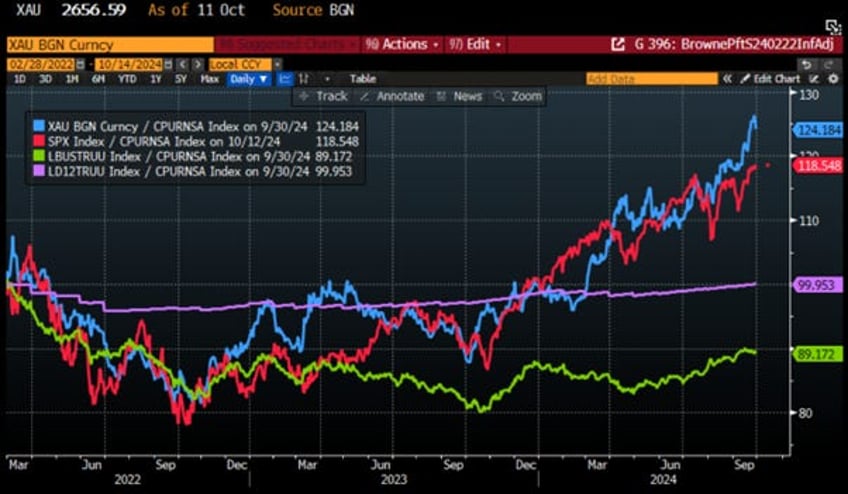
Task: Click the Track crosshair icon
Action: coord(304,96)
